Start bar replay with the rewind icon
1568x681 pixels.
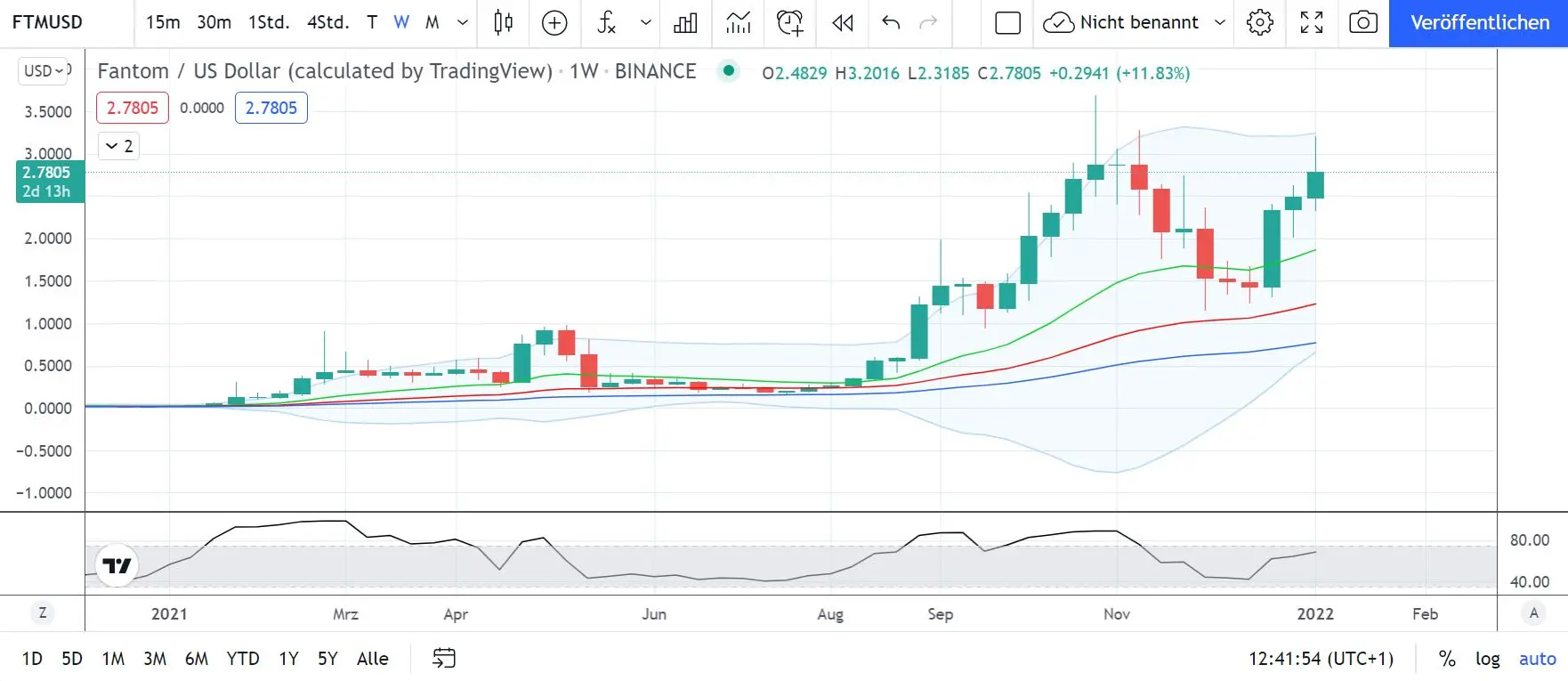[842, 22]
